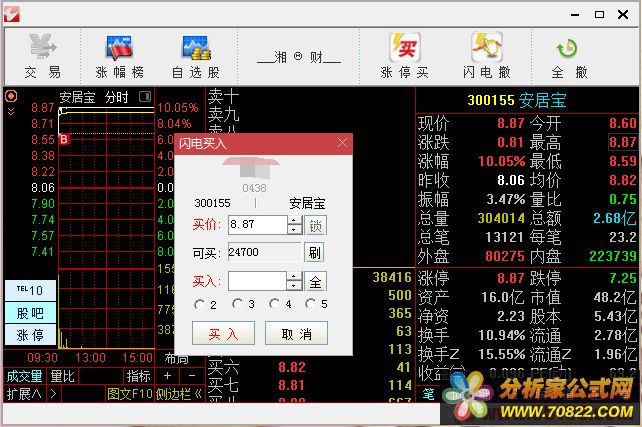Screen dimensions: 642x427
Task: Click the 内盘 value 223739
Action: (613, 256)
